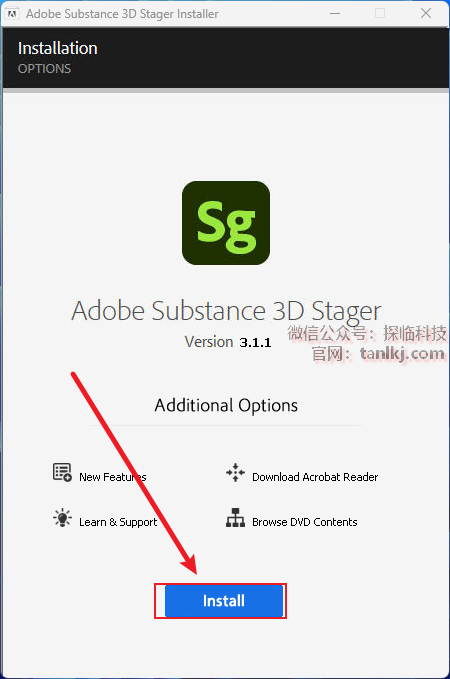Image resolution: width=450 pixels, height=679 pixels.
Task: Open the New Features list icon
Action: pos(62,472)
